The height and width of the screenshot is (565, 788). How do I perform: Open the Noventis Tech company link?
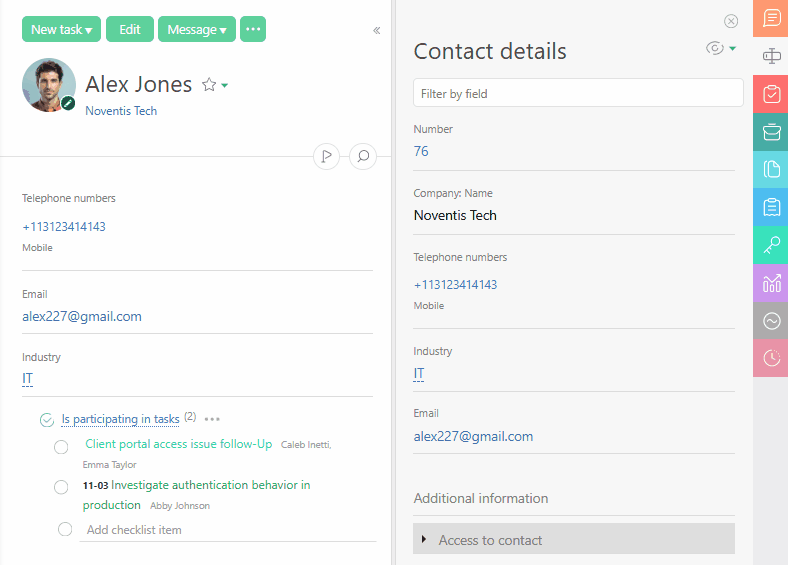121,111
